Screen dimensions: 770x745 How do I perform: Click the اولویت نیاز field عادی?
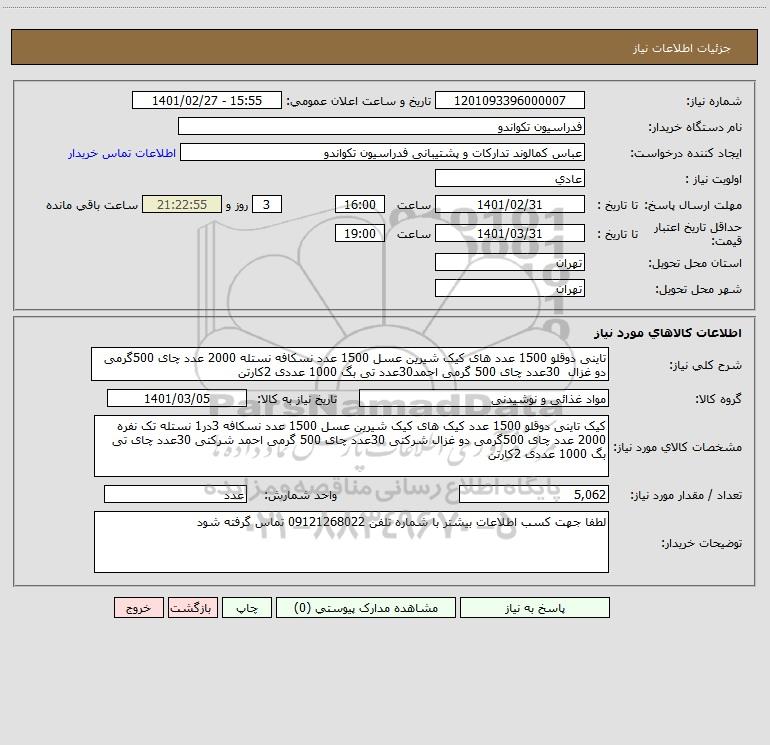[x=510, y=178]
